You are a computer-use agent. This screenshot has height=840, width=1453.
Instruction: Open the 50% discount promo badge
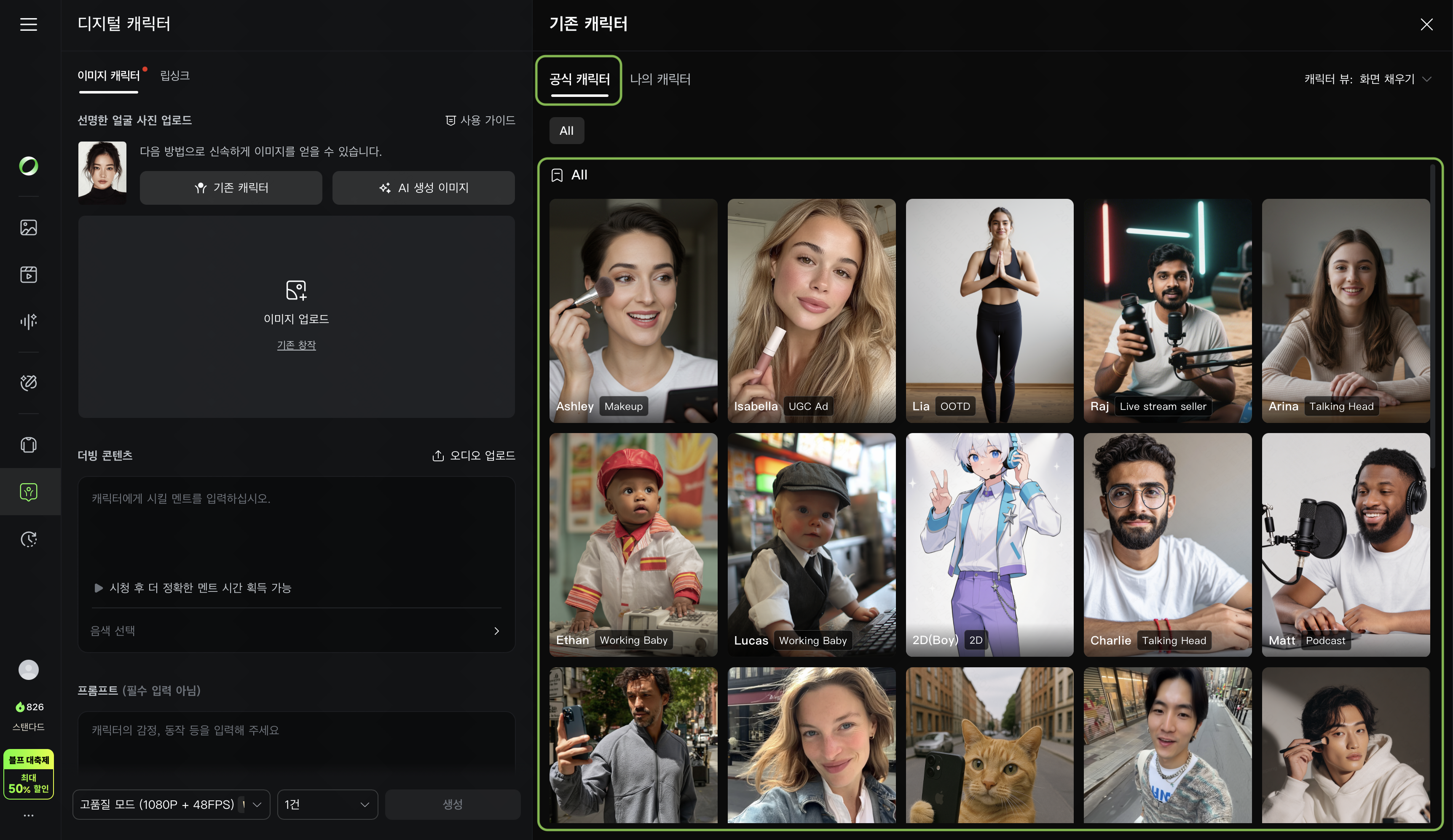[x=29, y=774]
